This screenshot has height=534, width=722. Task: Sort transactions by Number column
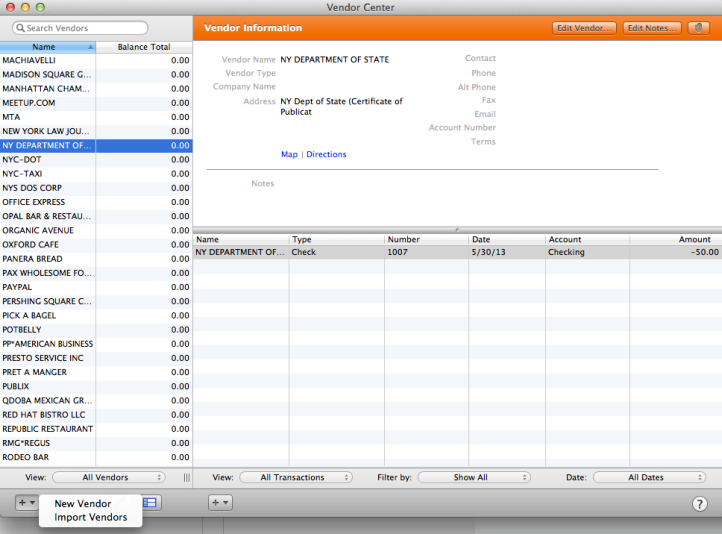[426, 239]
